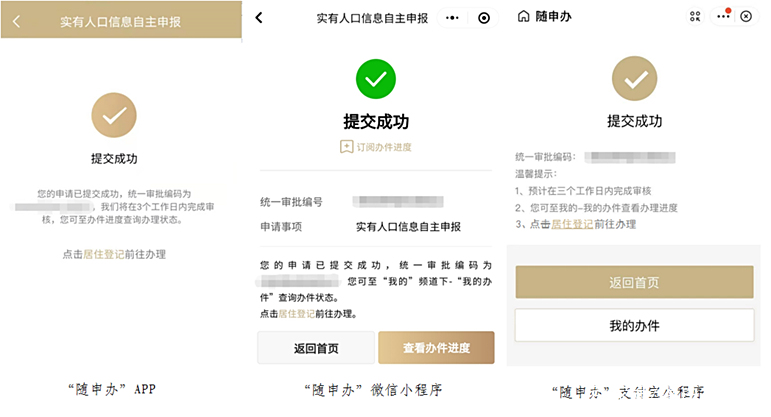This screenshot has width=771, height=417.
Task: Tap the green success checkmark circle
Action: 376,79
